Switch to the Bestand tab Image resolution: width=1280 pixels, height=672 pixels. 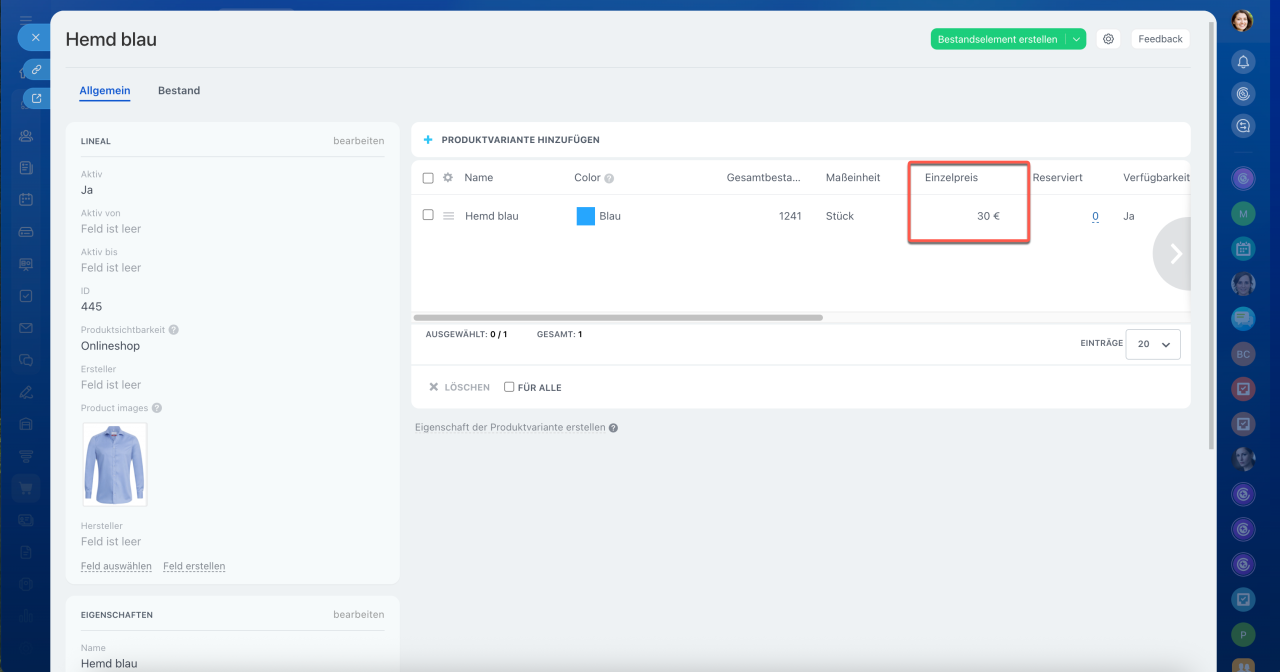pyautogui.click(x=179, y=90)
